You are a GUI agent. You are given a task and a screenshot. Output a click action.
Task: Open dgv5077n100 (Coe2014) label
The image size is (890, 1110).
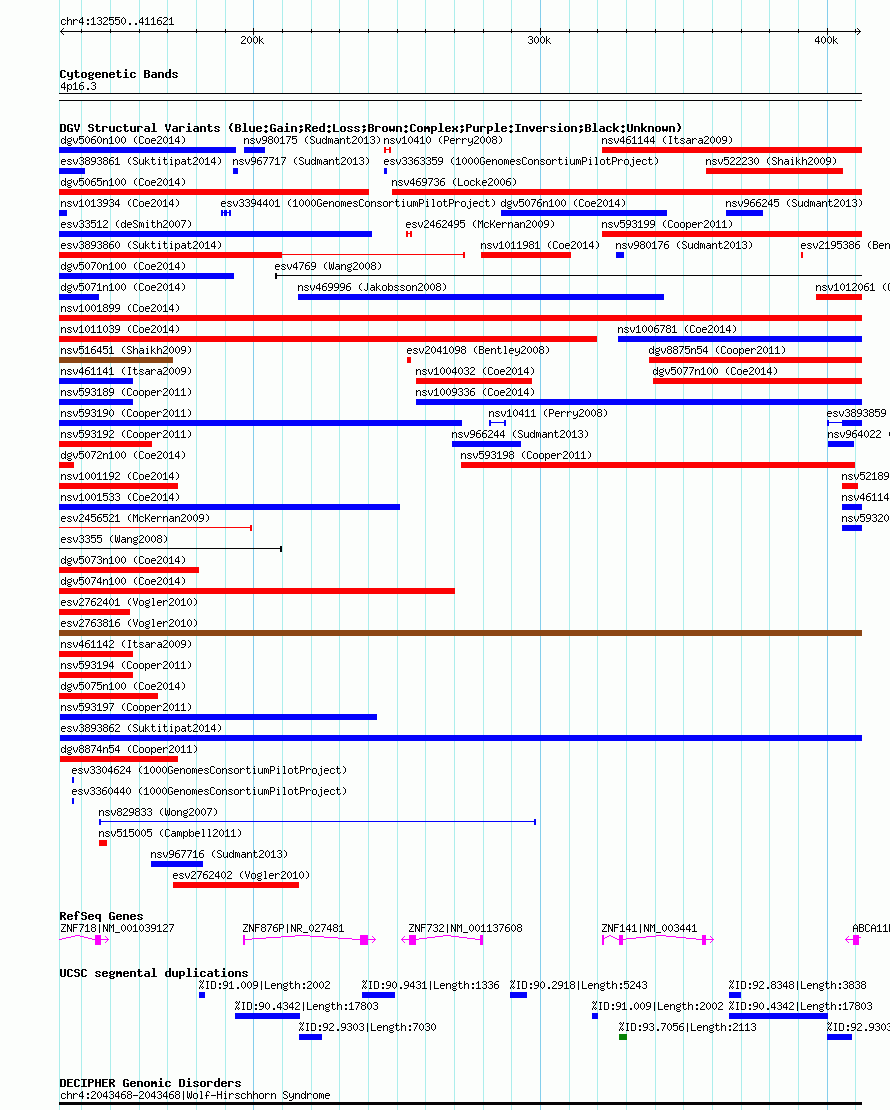715,371
